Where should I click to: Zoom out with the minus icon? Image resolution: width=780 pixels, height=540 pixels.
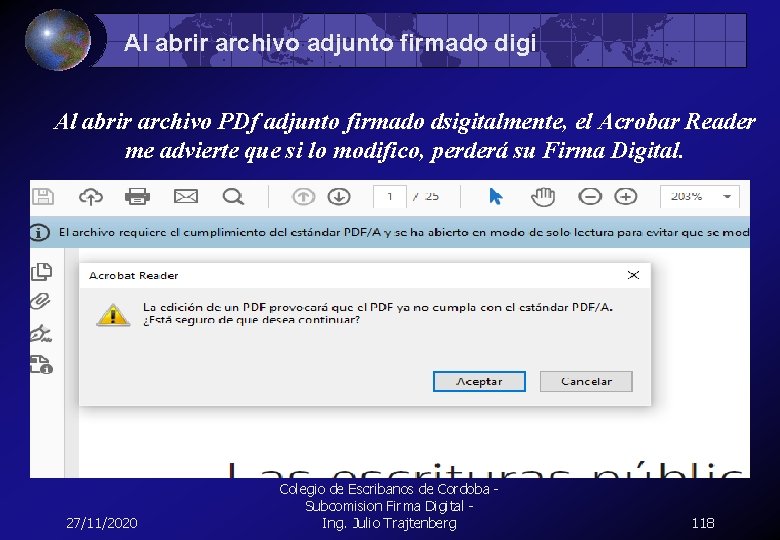click(x=590, y=197)
